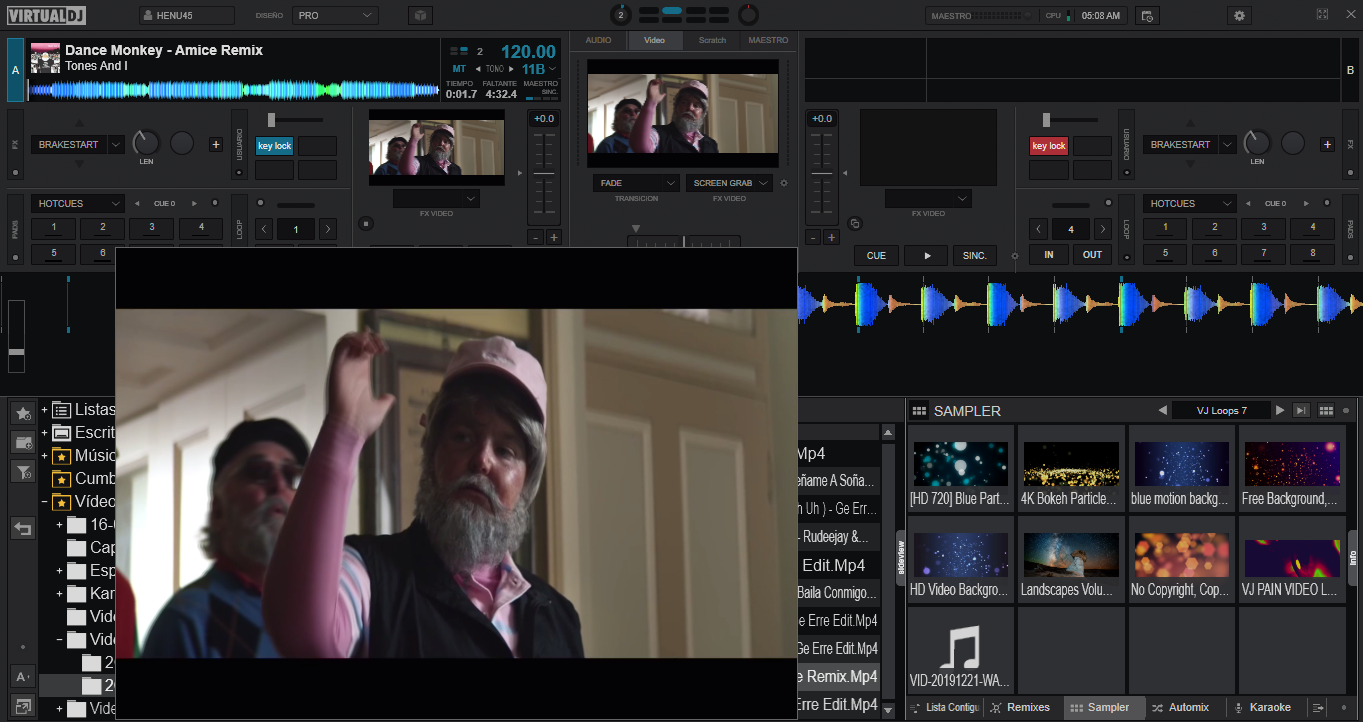1363x722 pixels.
Task: Go to next sampler bank arrow
Action: pos(1280,410)
